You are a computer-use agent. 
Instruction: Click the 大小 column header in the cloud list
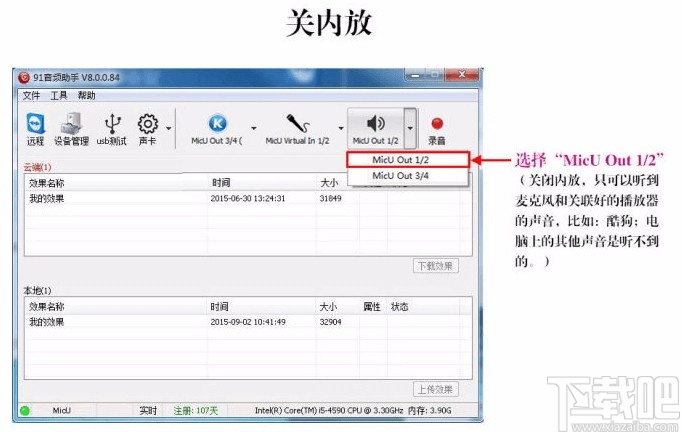tap(332, 183)
